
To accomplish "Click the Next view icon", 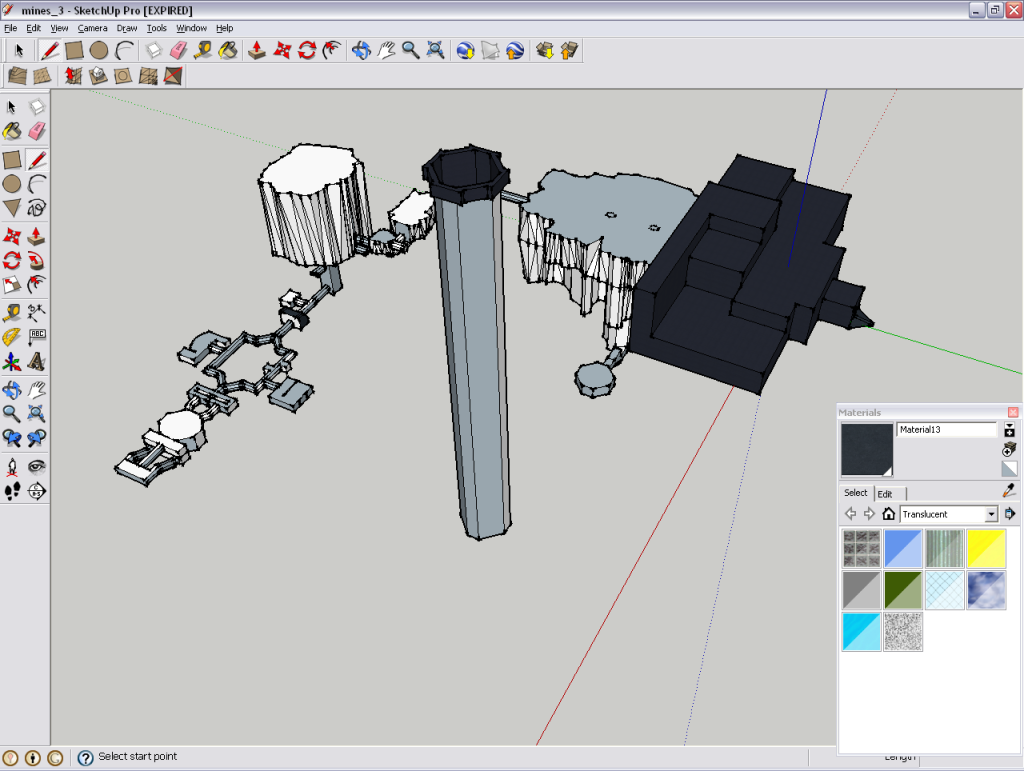I will (x=37, y=438).
